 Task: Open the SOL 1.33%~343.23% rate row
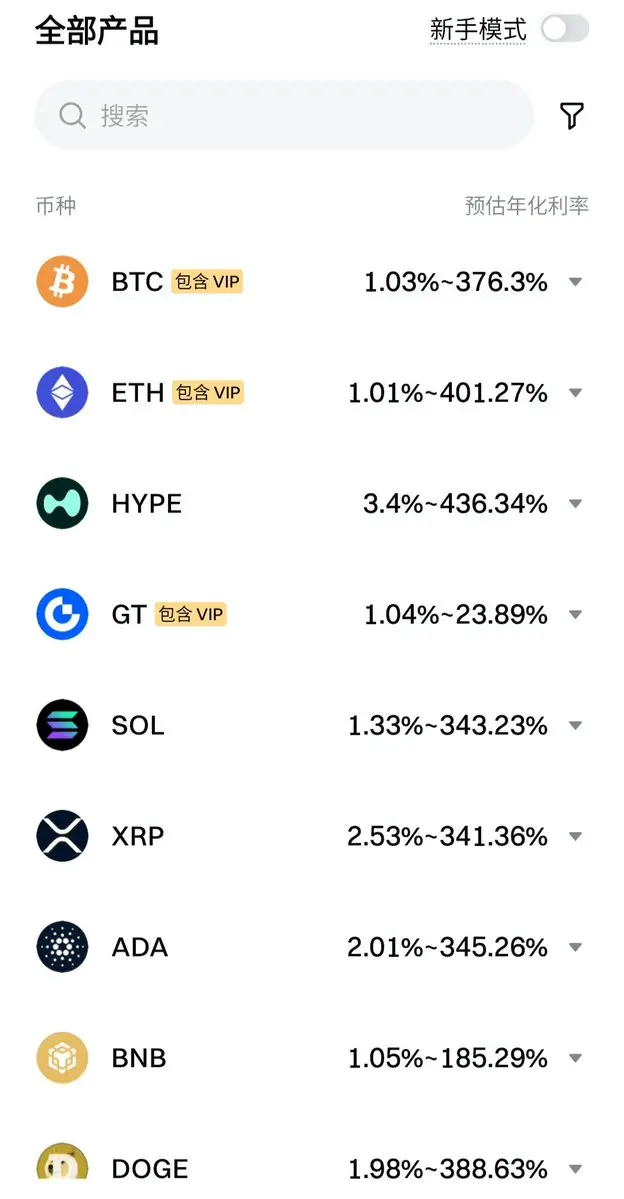312,725
